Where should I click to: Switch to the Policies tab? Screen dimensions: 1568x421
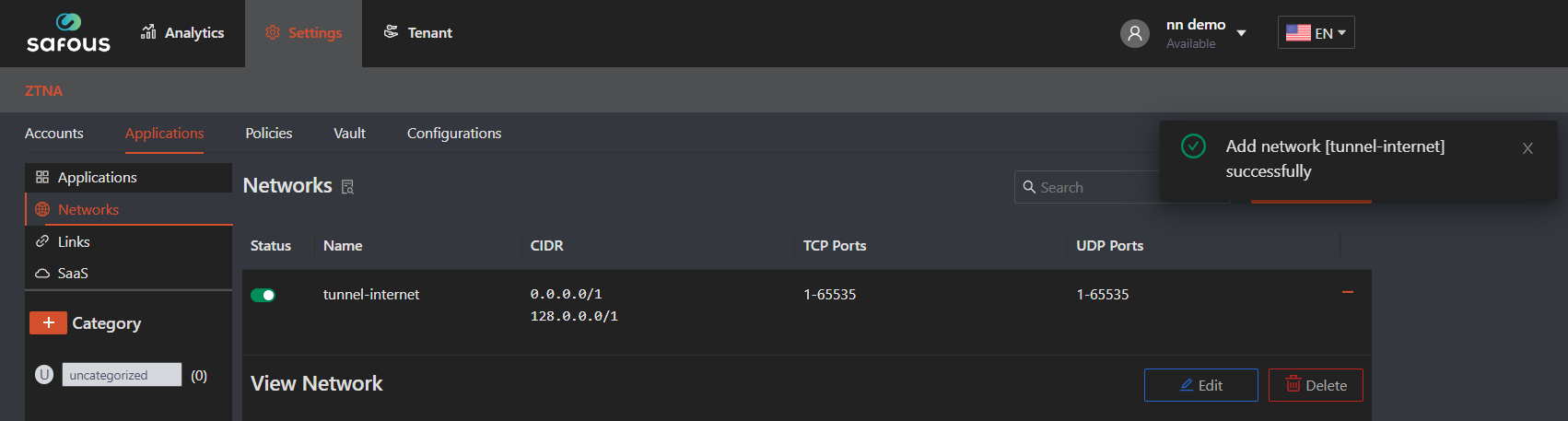pyautogui.click(x=268, y=134)
